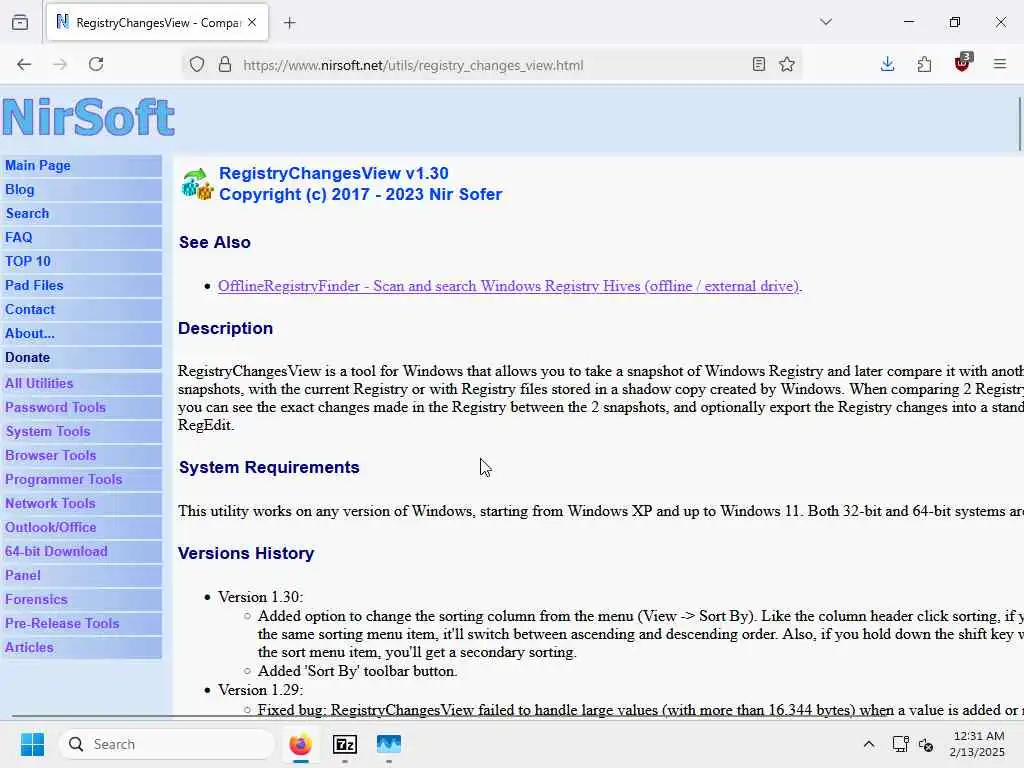Click the muted volume tray icon
The image size is (1024, 768).
tap(926, 744)
